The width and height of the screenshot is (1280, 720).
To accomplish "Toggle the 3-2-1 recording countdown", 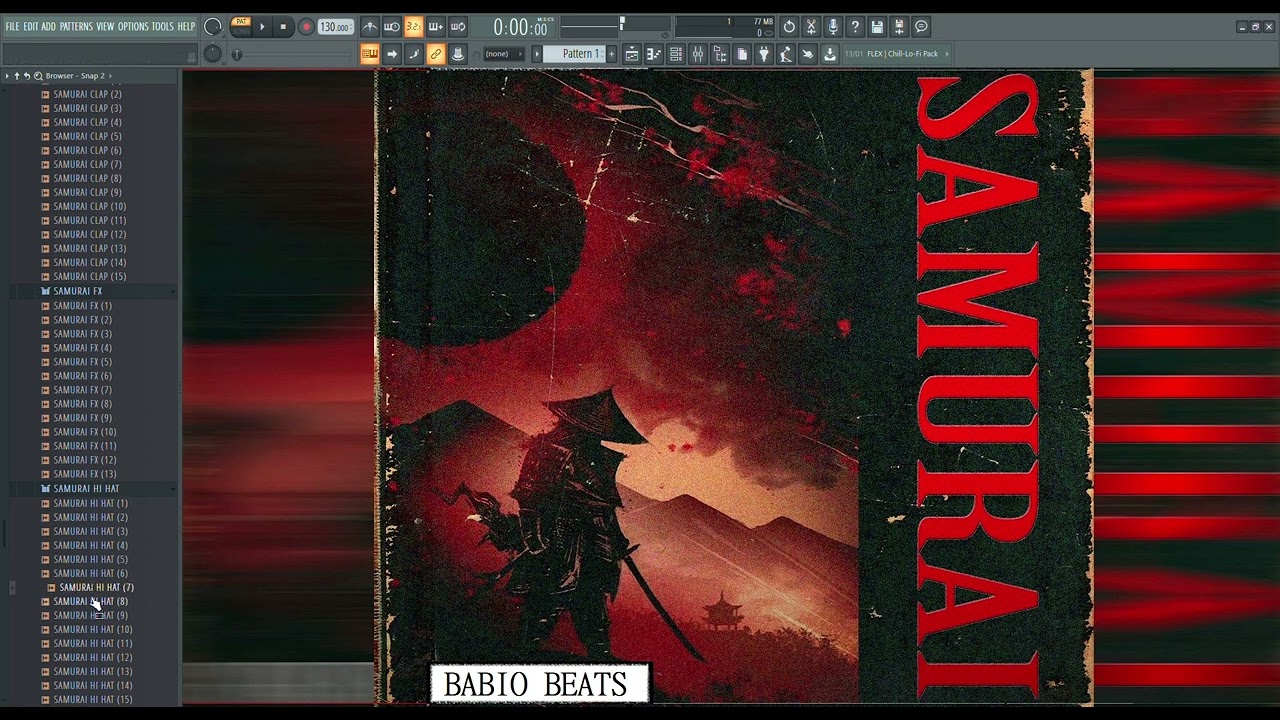I will (414, 27).
